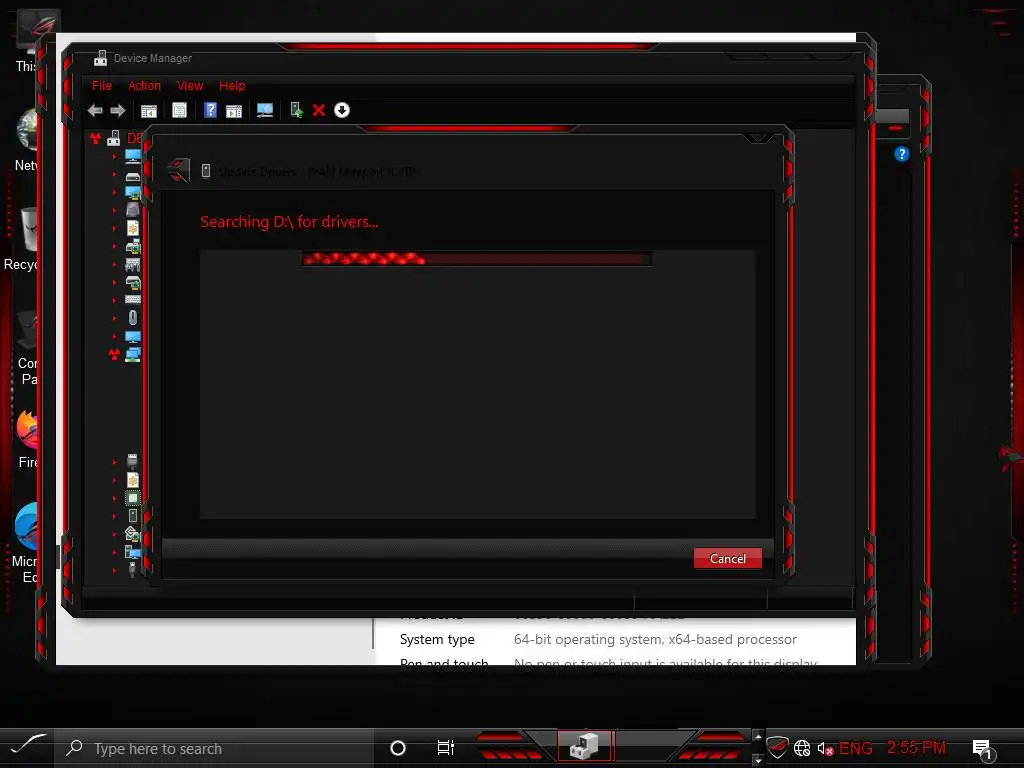1024x768 pixels.
Task: Open the notification Action Center icon
Action: 982,749
